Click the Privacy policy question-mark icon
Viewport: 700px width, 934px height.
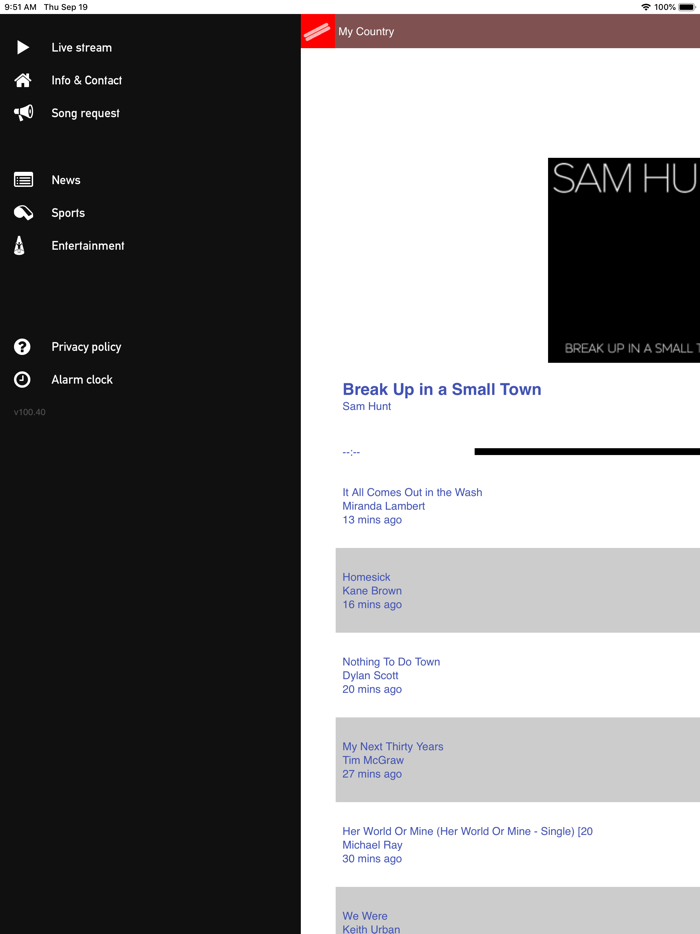coord(22,347)
